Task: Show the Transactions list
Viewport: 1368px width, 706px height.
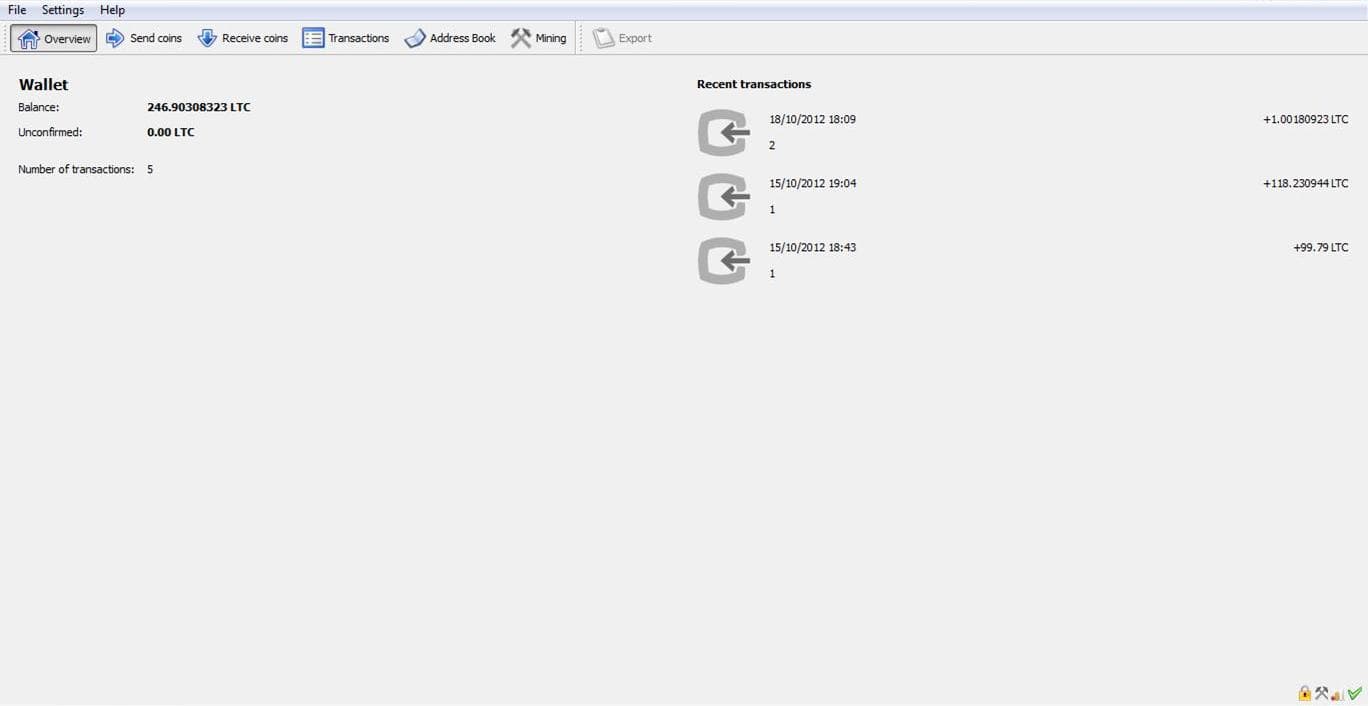Action: [346, 38]
